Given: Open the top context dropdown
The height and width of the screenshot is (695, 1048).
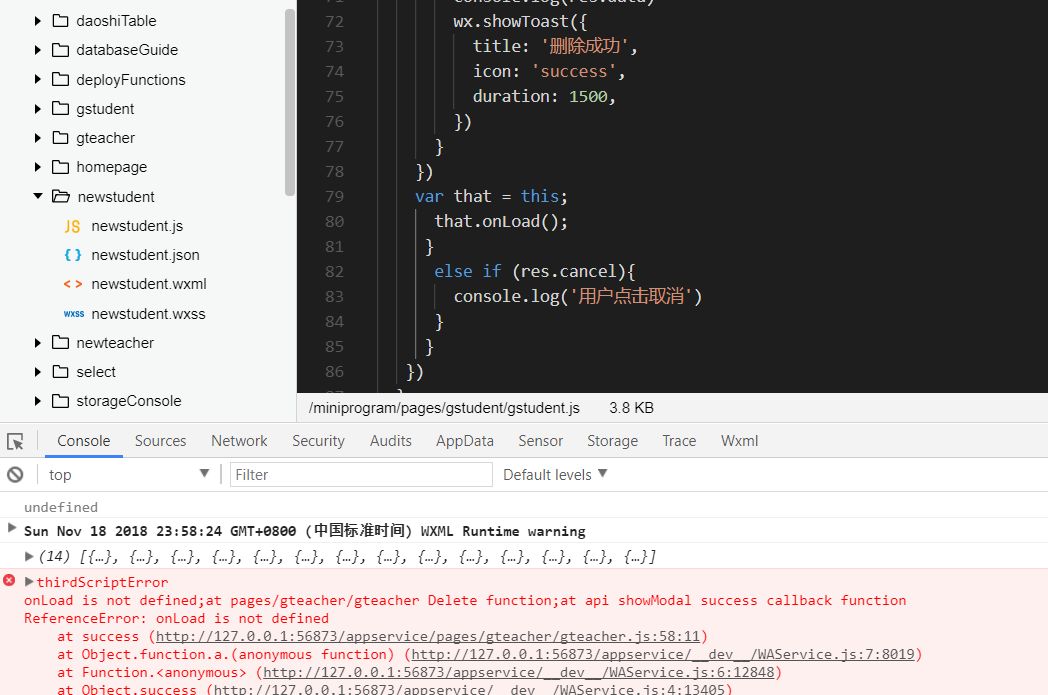Looking at the screenshot, I should coord(129,474).
